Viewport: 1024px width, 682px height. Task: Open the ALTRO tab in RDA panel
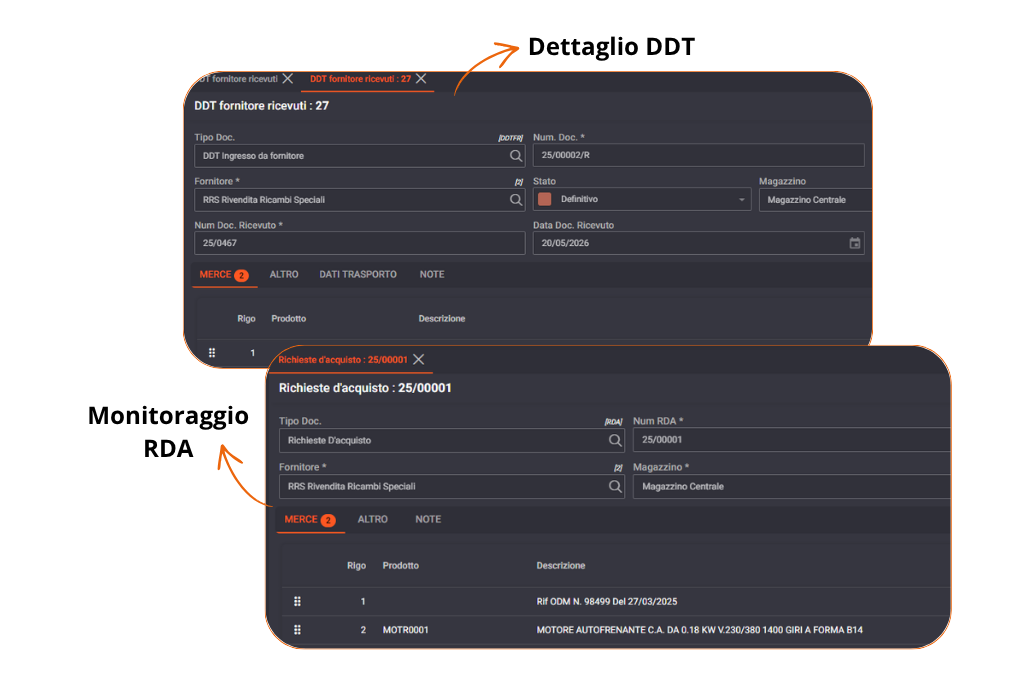(372, 519)
